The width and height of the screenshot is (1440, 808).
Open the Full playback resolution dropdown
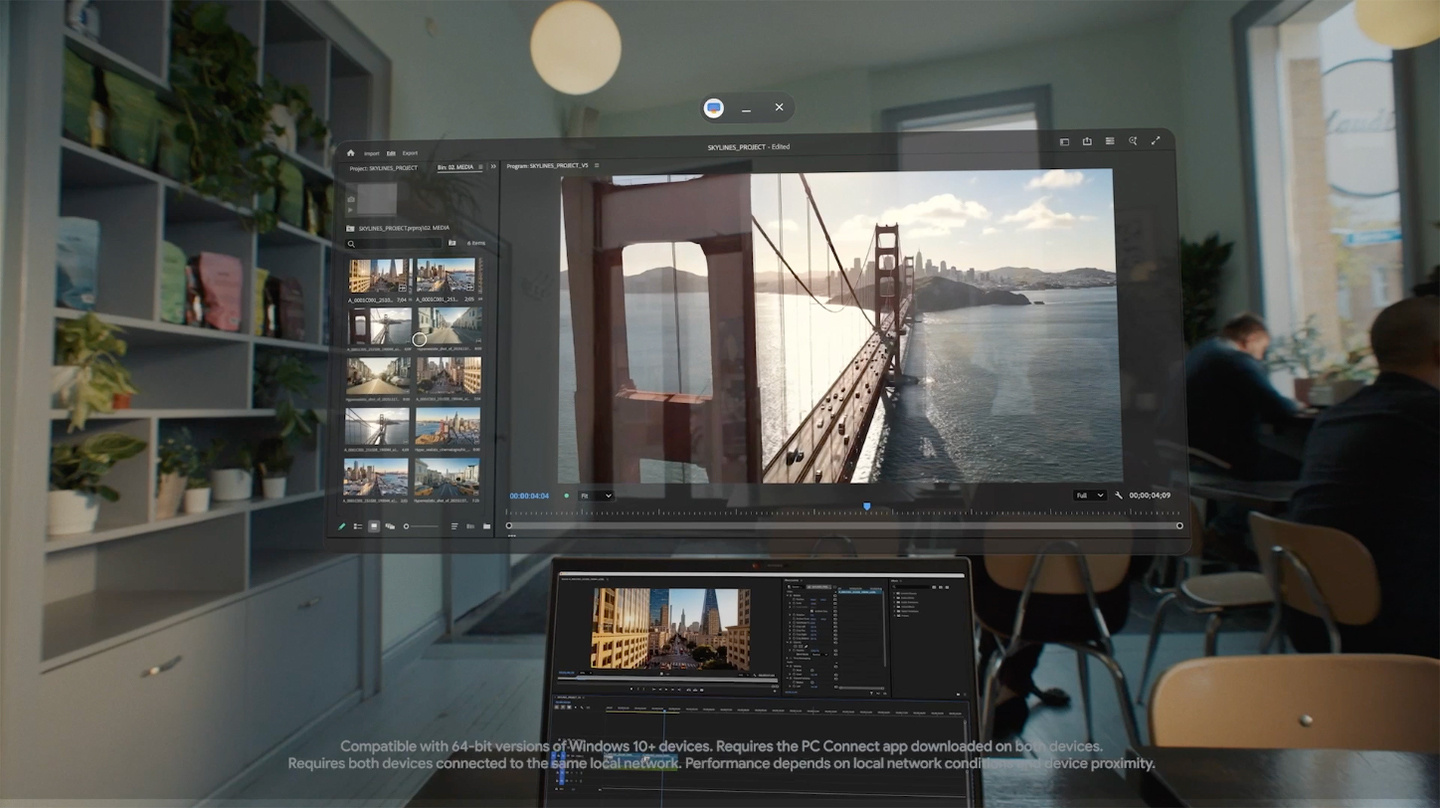point(1089,495)
